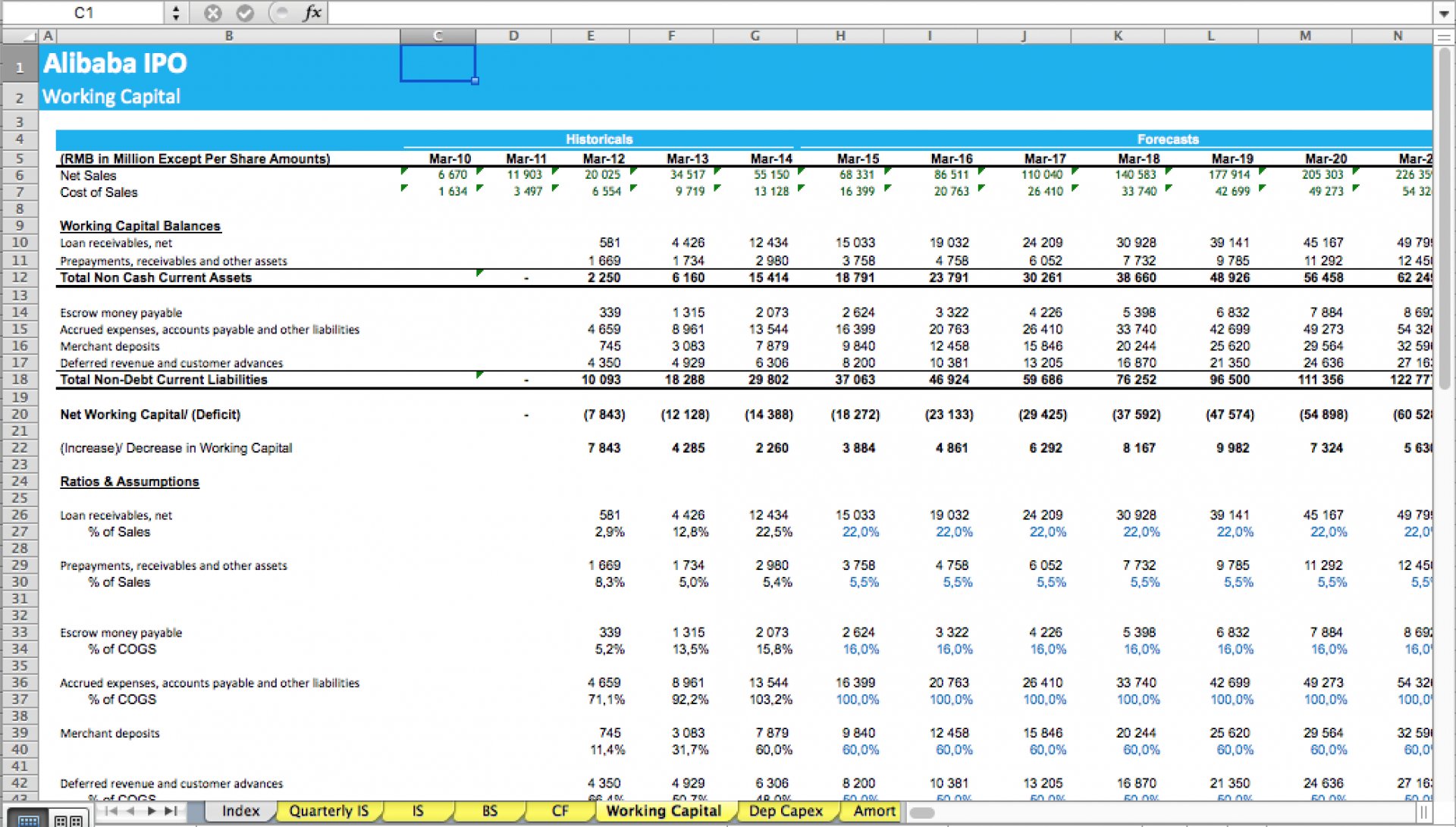Select column A header

(48, 36)
